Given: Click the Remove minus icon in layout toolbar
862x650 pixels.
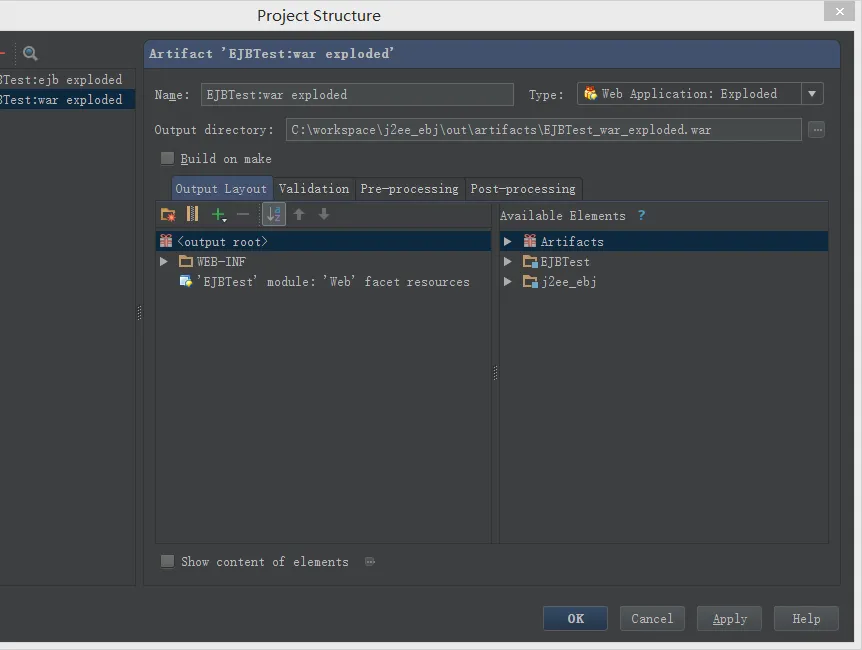Looking at the screenshot, I should [x=243, y=214].
